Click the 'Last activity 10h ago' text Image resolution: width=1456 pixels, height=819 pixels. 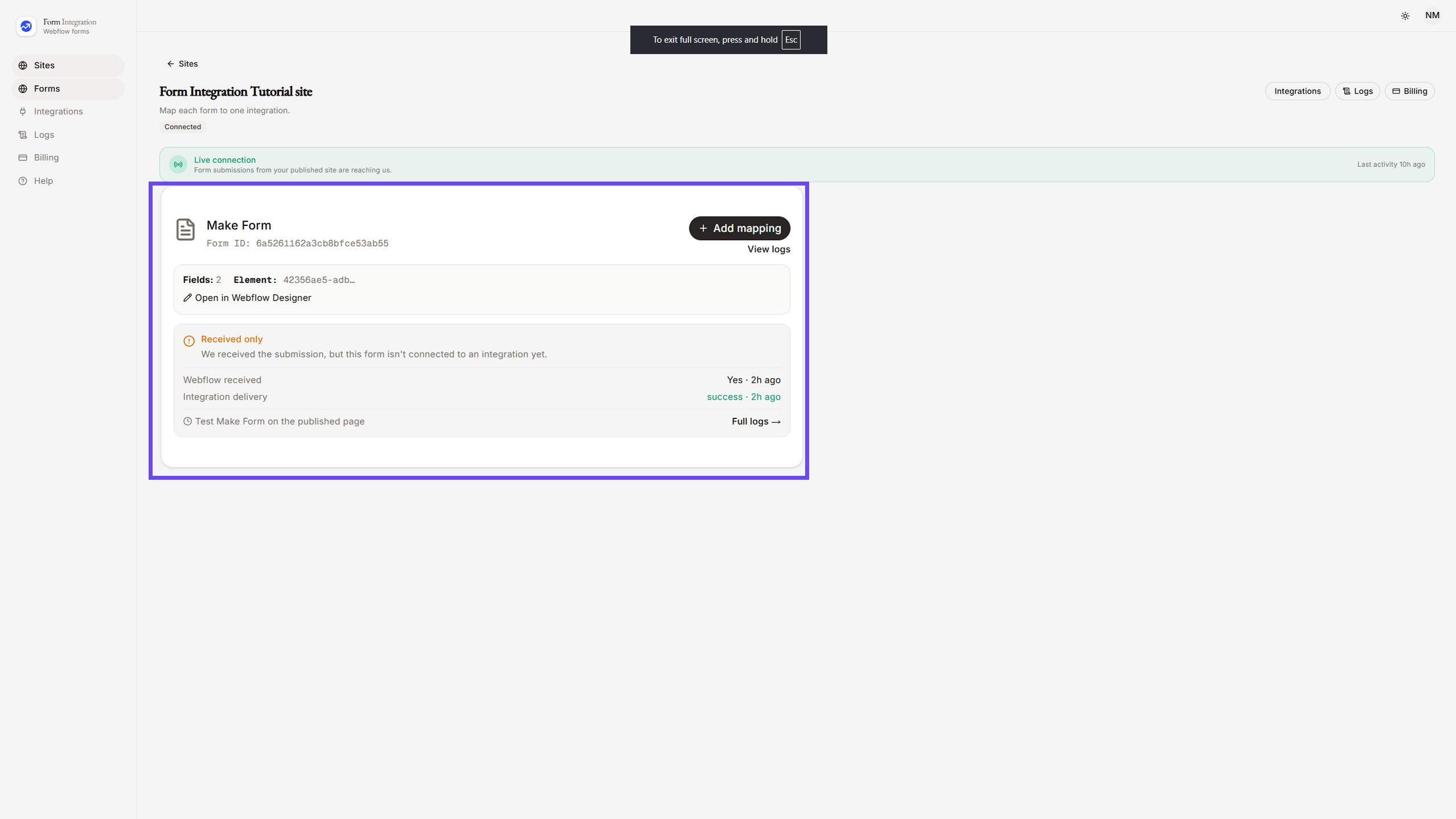[1391, 164]
